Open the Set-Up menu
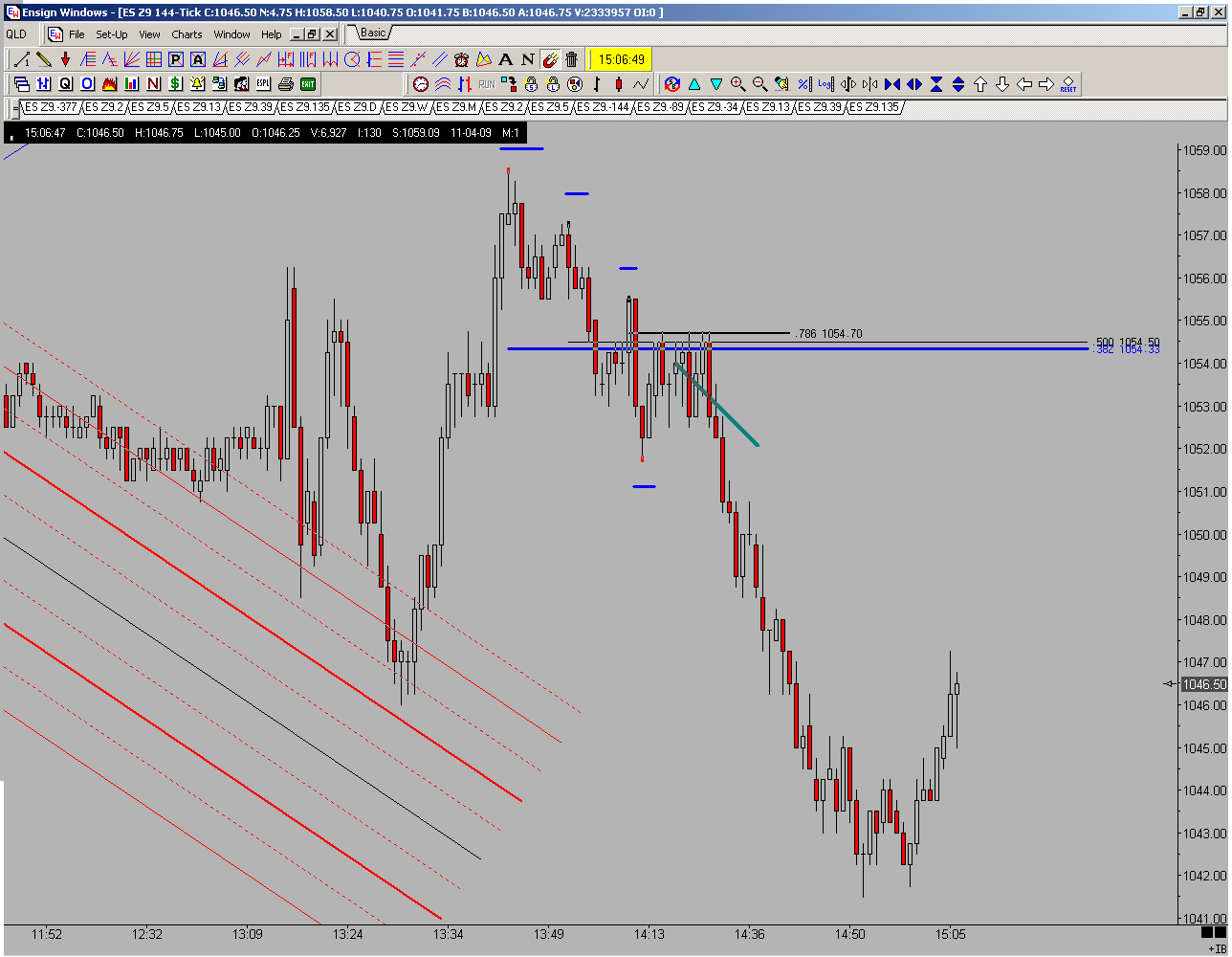The image size is (1232, 957). 112,34
